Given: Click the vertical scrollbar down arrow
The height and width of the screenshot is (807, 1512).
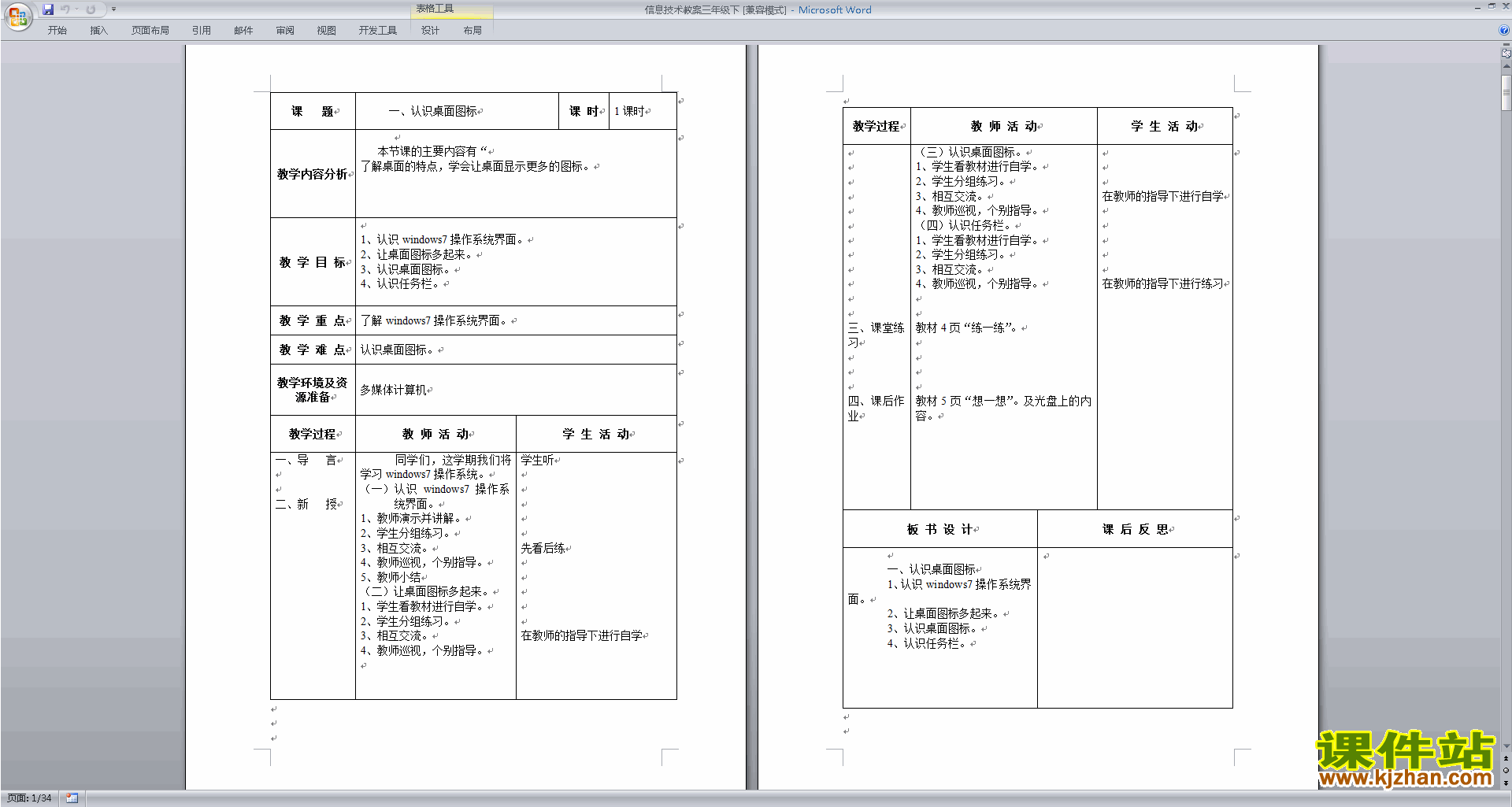Looking at the screenshot, I should pos(1506,746).
